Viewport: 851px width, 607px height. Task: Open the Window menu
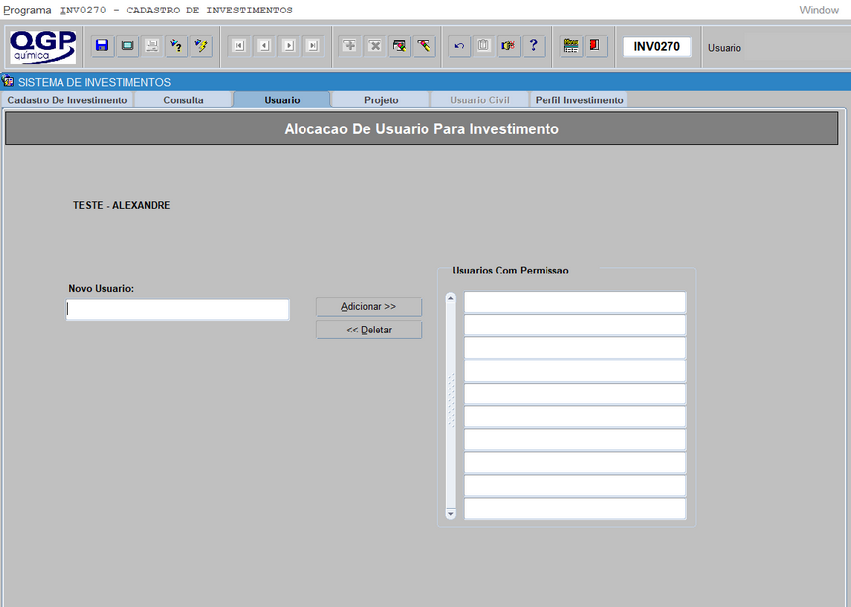coord(819,10)
